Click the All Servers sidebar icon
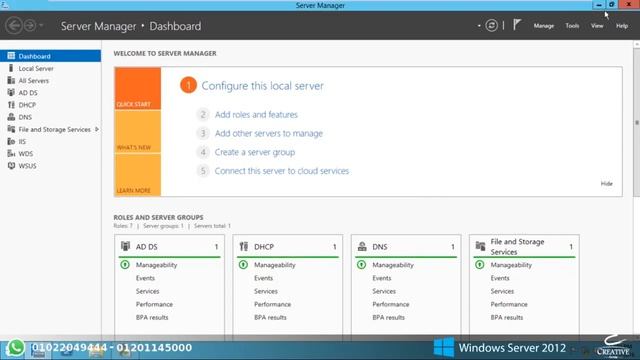 coord(11,80)
